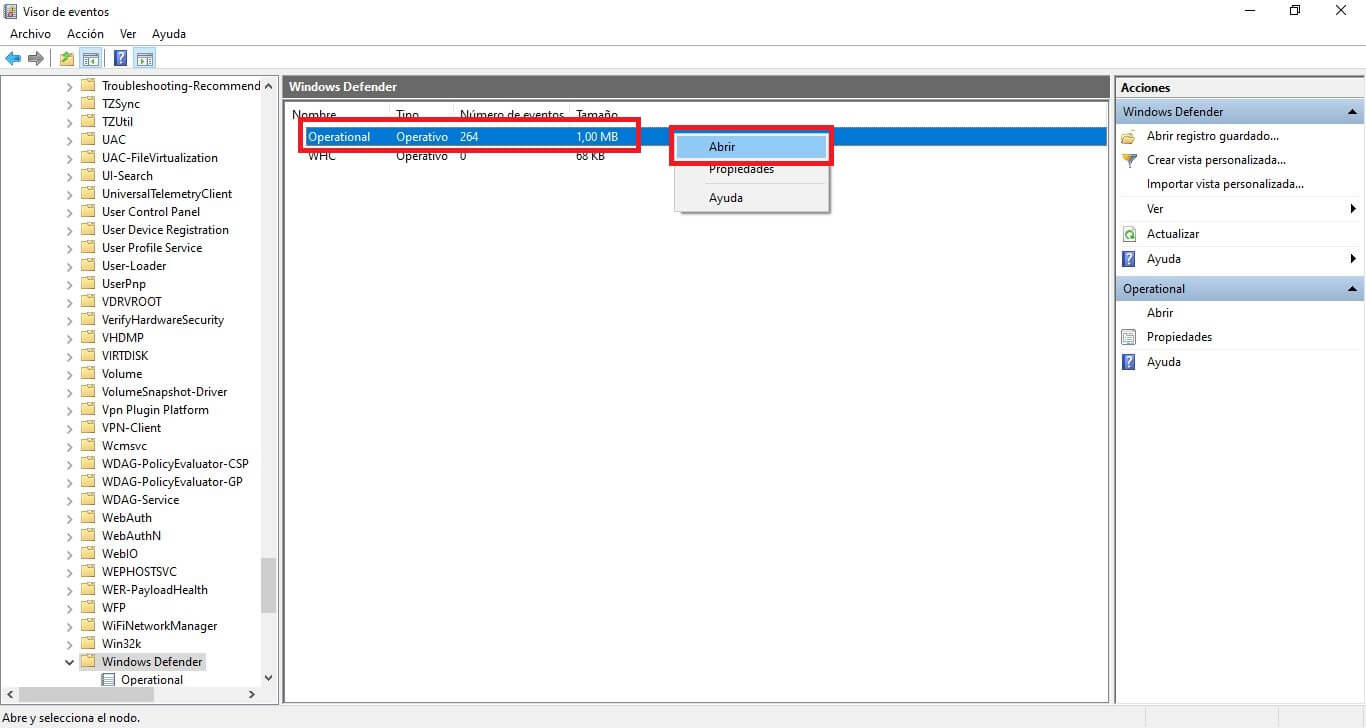Screen dimensions: 1366x728
Task: Click Ayuda icon under Windows Defender actions
Action: pyautogui.click(x=1129, y=259)
